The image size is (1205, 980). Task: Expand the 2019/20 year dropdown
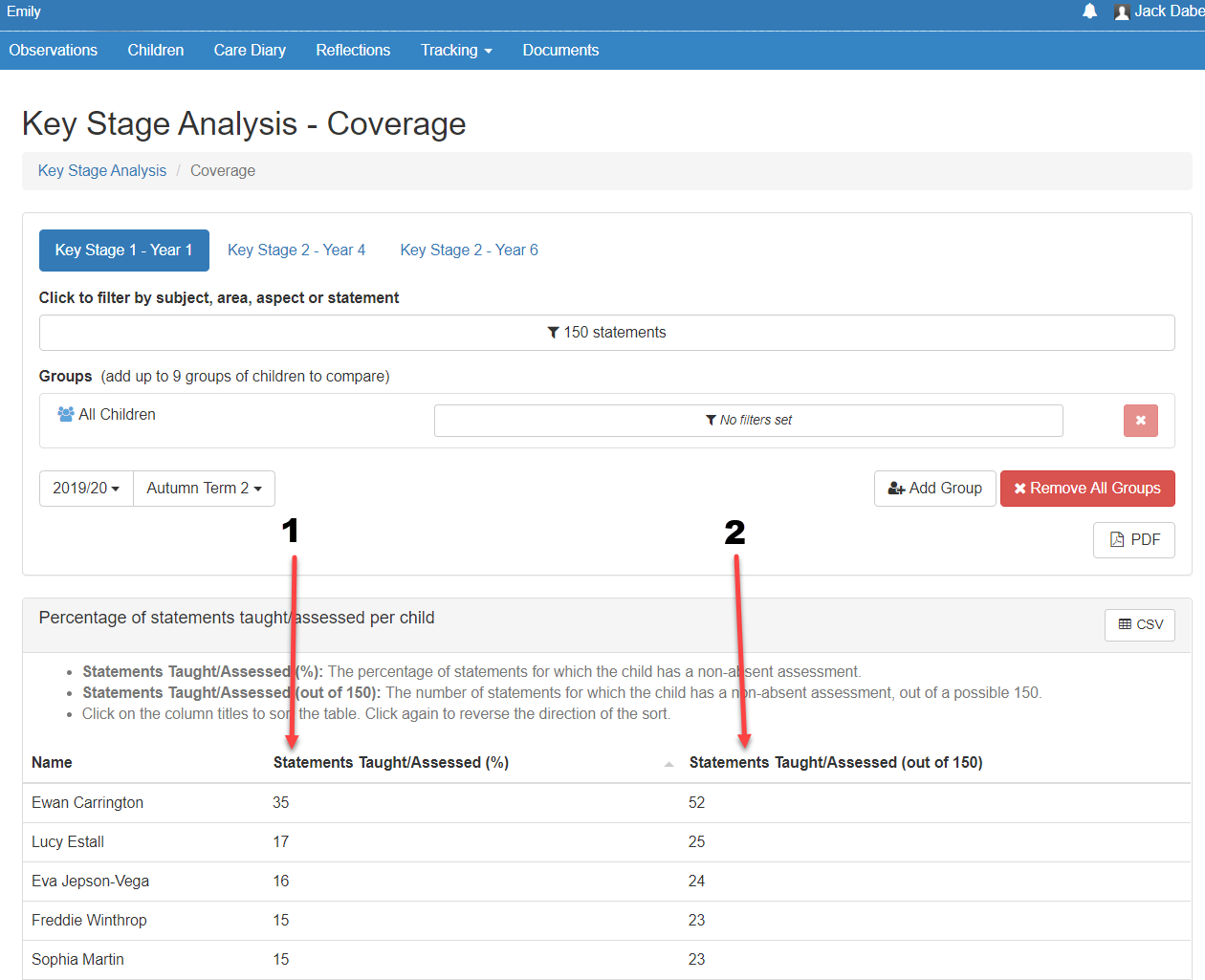click(x=86, y=489)
